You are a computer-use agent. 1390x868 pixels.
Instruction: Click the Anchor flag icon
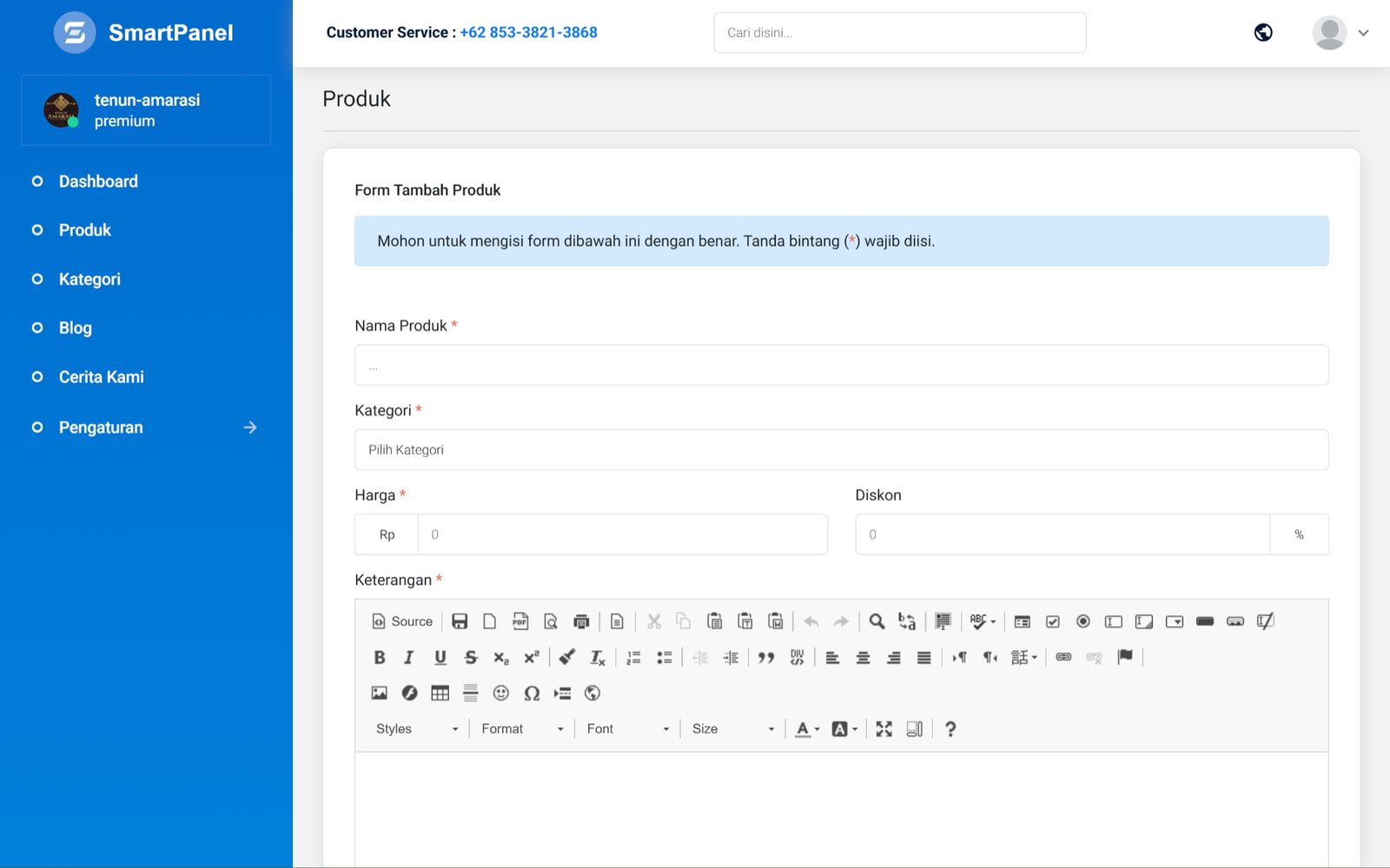(x=1125, y=657)
